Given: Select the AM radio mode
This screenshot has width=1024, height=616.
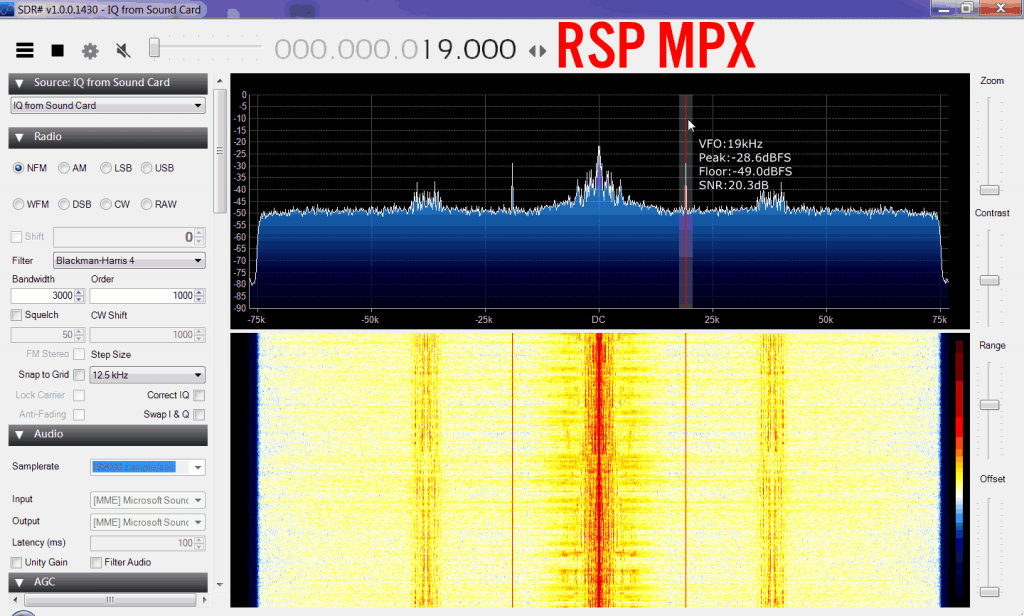Looking at the screenshot, I should tap(65, 168).
